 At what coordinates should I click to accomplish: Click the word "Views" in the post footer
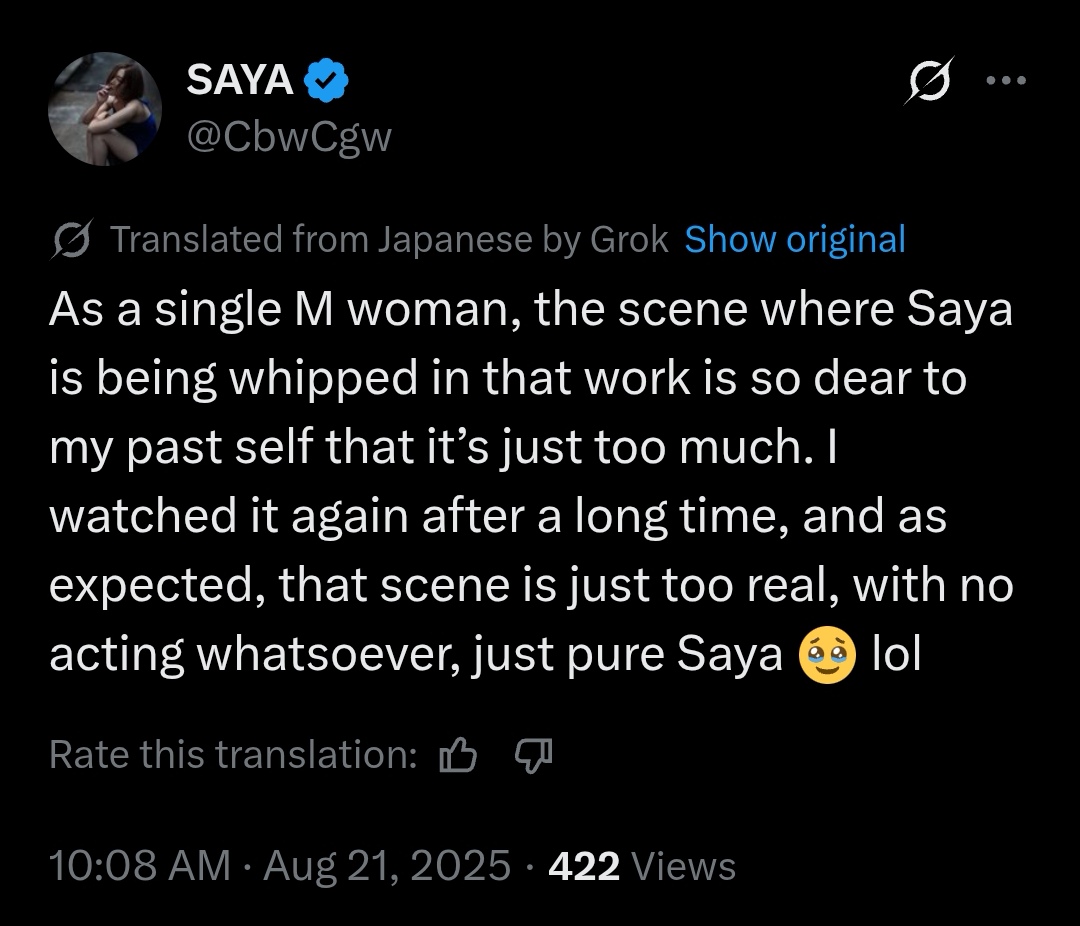tap(685, 866)
